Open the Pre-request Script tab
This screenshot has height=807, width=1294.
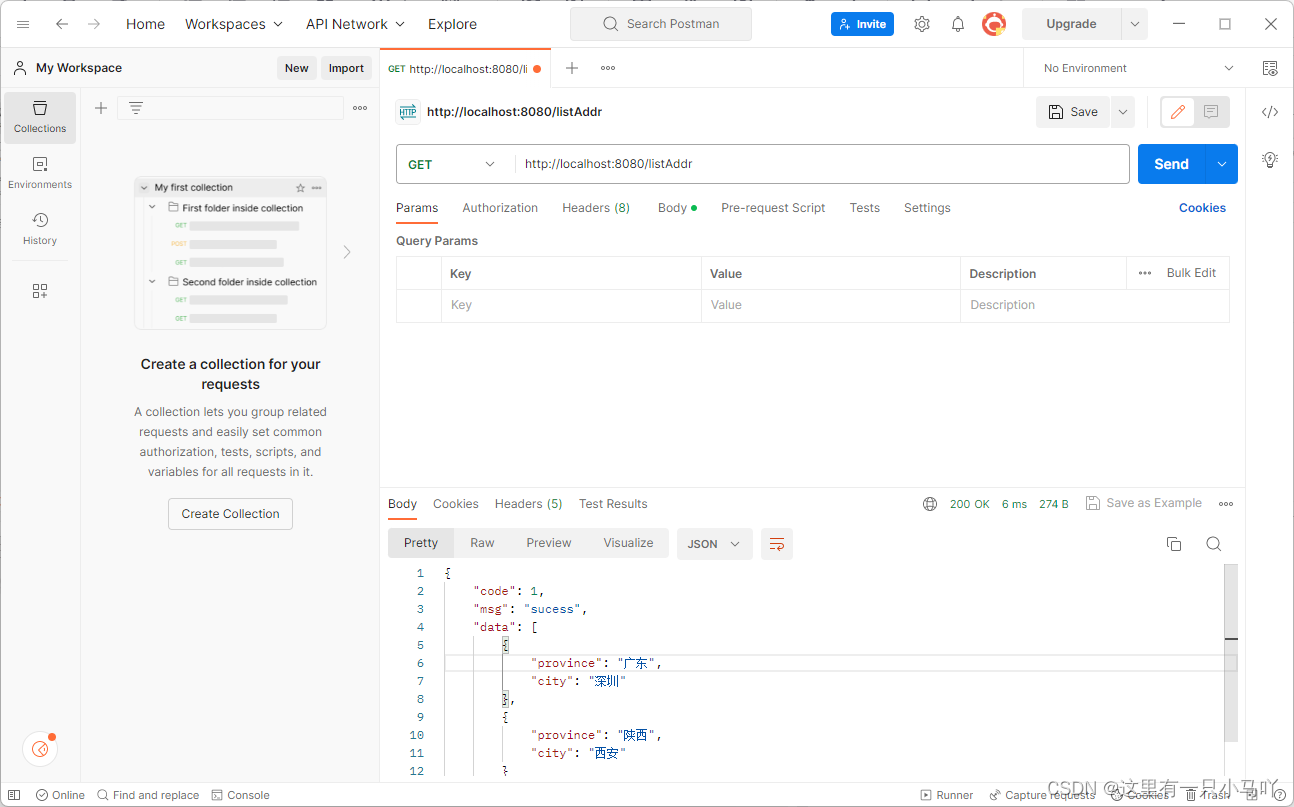(x=773, y=208)
